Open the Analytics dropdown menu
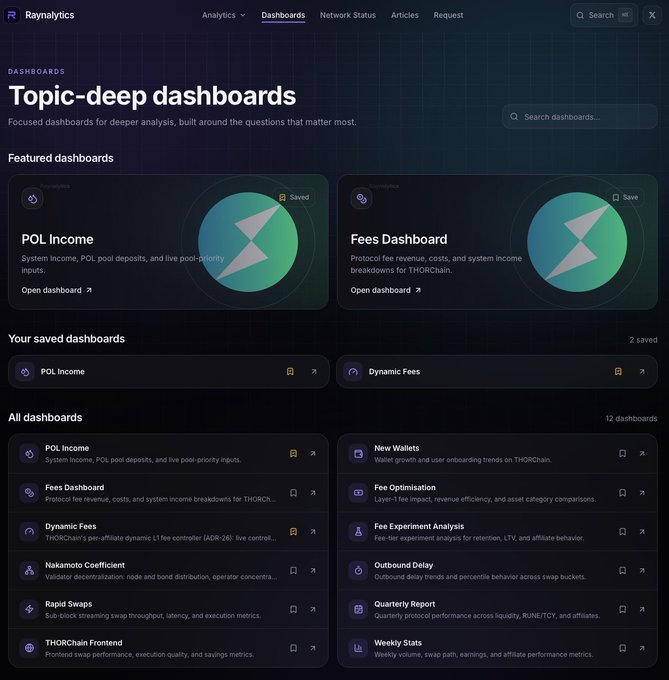The height and width of the screenshot is (680, 669). 223,15
